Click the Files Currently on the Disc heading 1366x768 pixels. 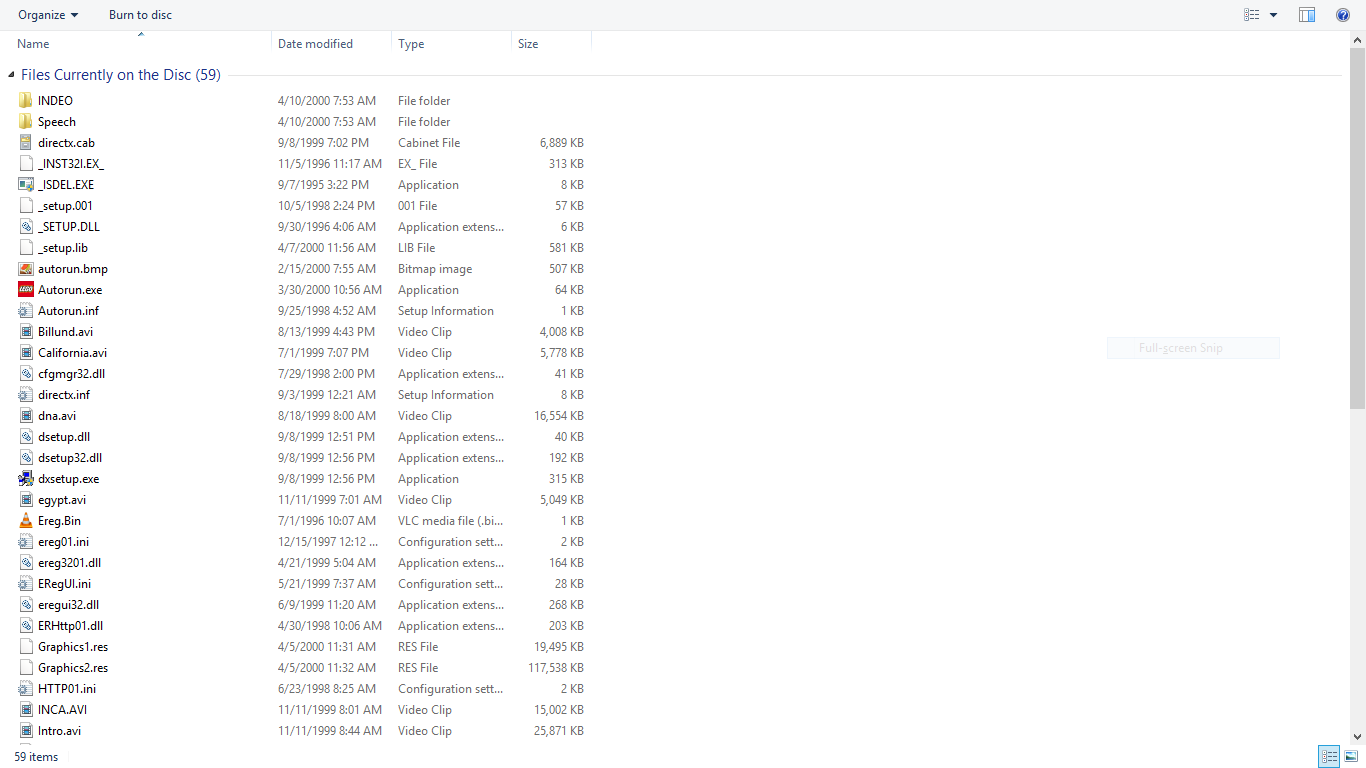coord(121,75)
